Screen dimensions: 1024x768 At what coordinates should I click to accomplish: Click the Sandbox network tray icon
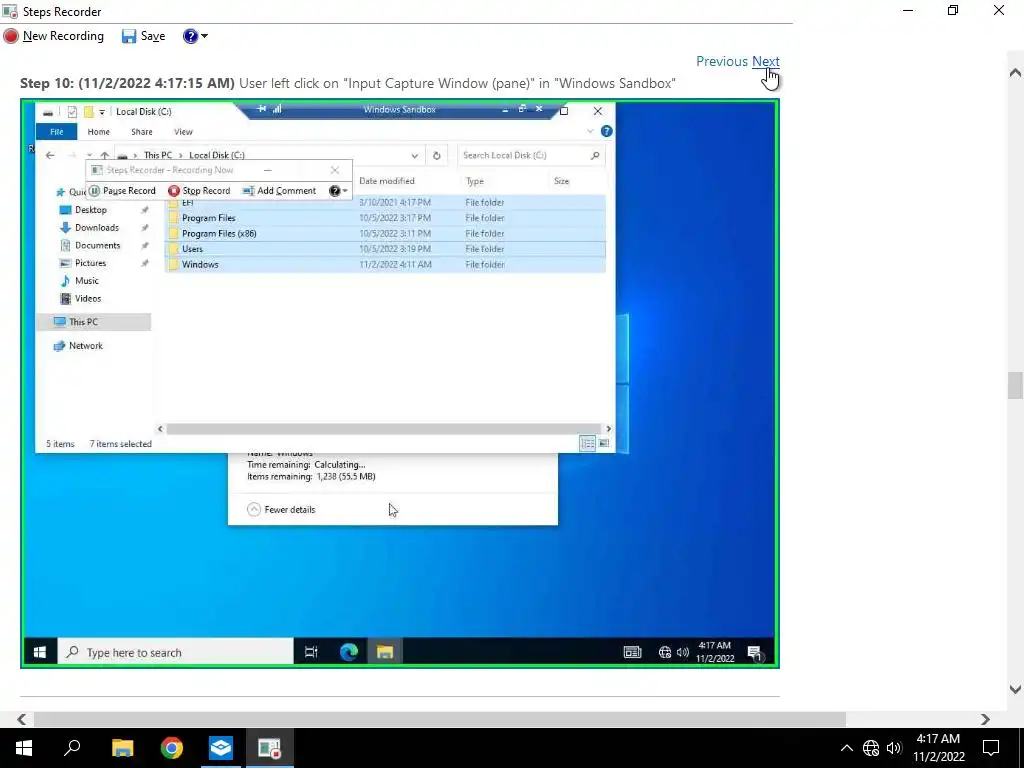[x=665, y=652]
